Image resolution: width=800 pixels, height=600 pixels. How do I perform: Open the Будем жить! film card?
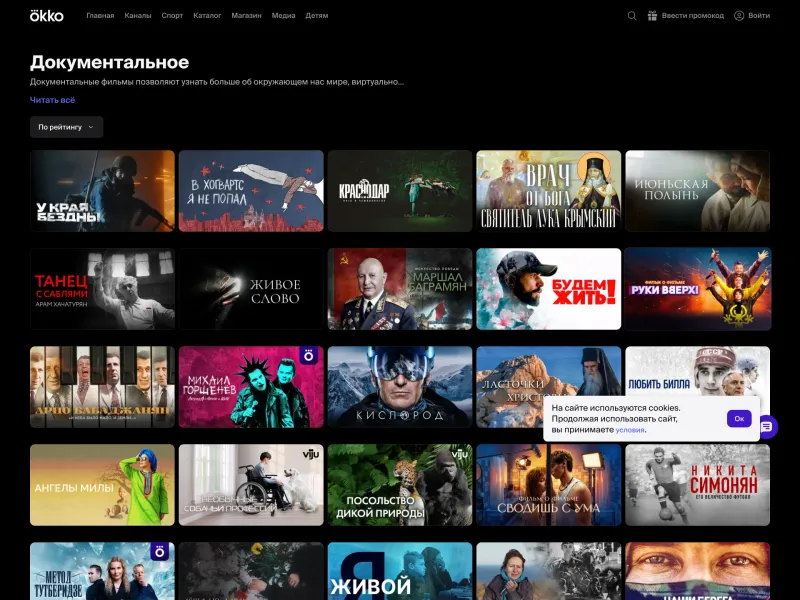[x=548, y=289]
